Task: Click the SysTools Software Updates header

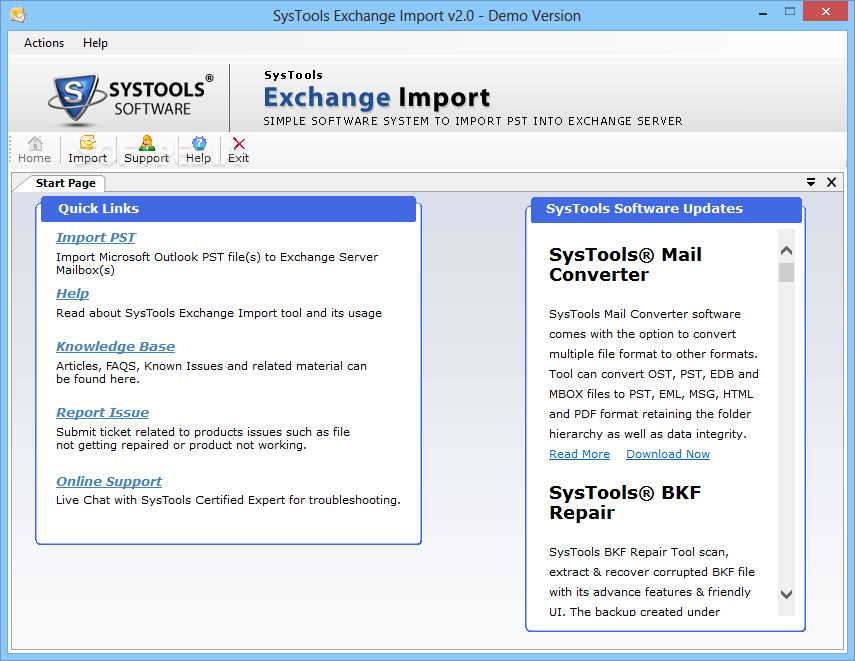Action: [666, 209]
